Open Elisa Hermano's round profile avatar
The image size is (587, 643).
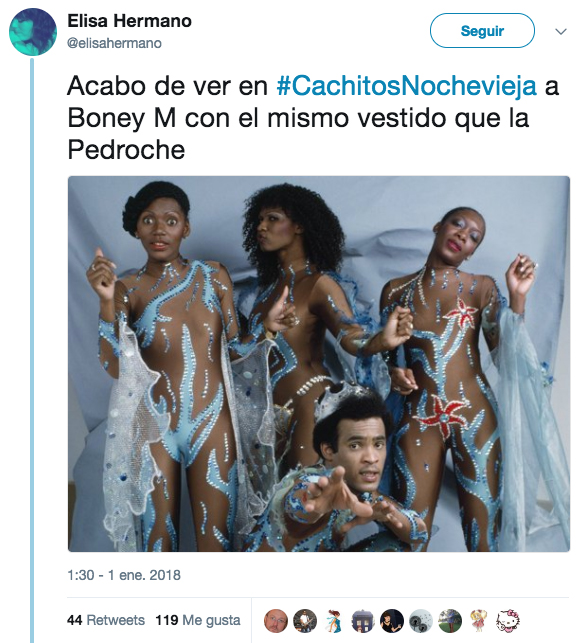click(32, 32)
